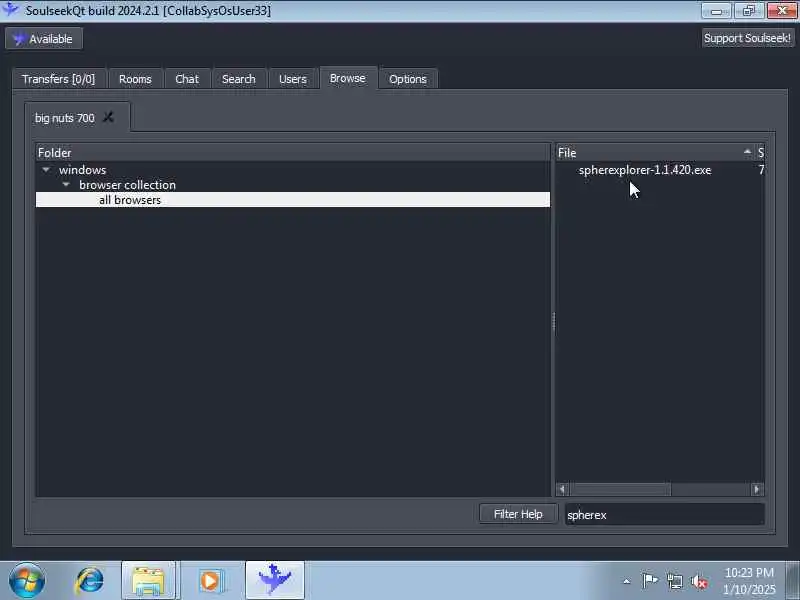Image resolution: width=800 pixels, height=600 pixels.
Task: Open Windows Explorer from the taskbar
Action: (148, 581)
